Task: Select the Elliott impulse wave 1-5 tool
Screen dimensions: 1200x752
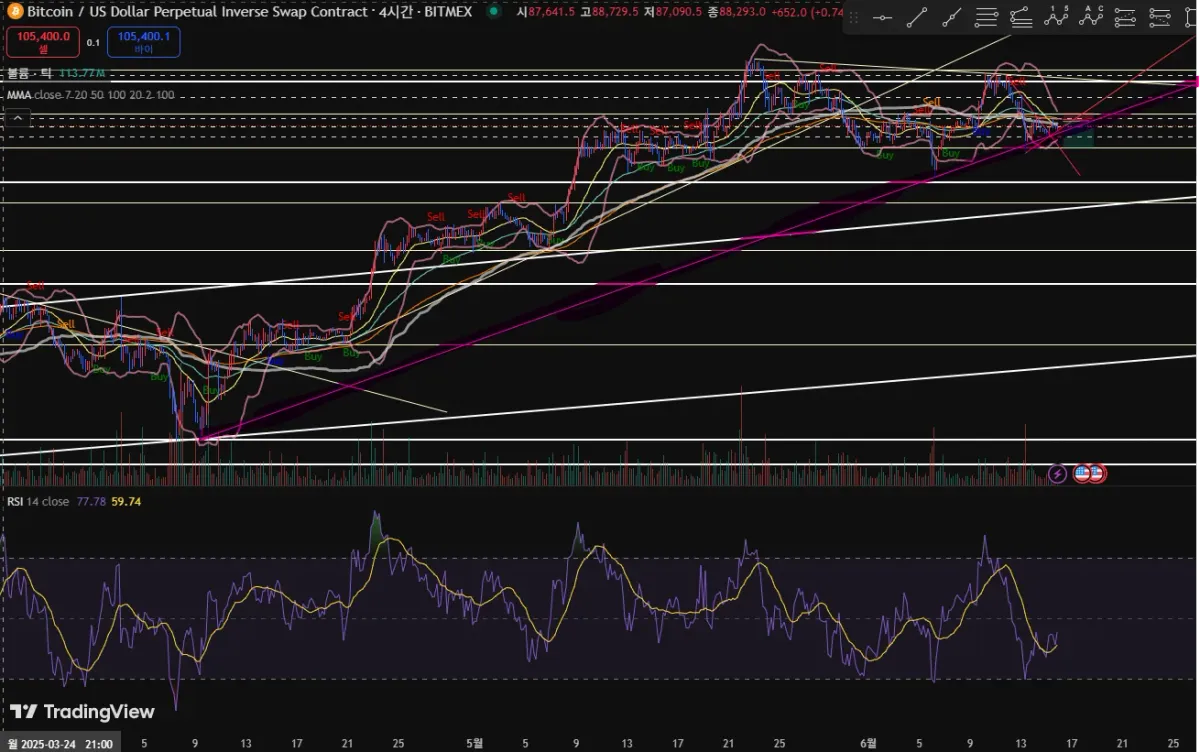Action: click(x=1056, y=17)
